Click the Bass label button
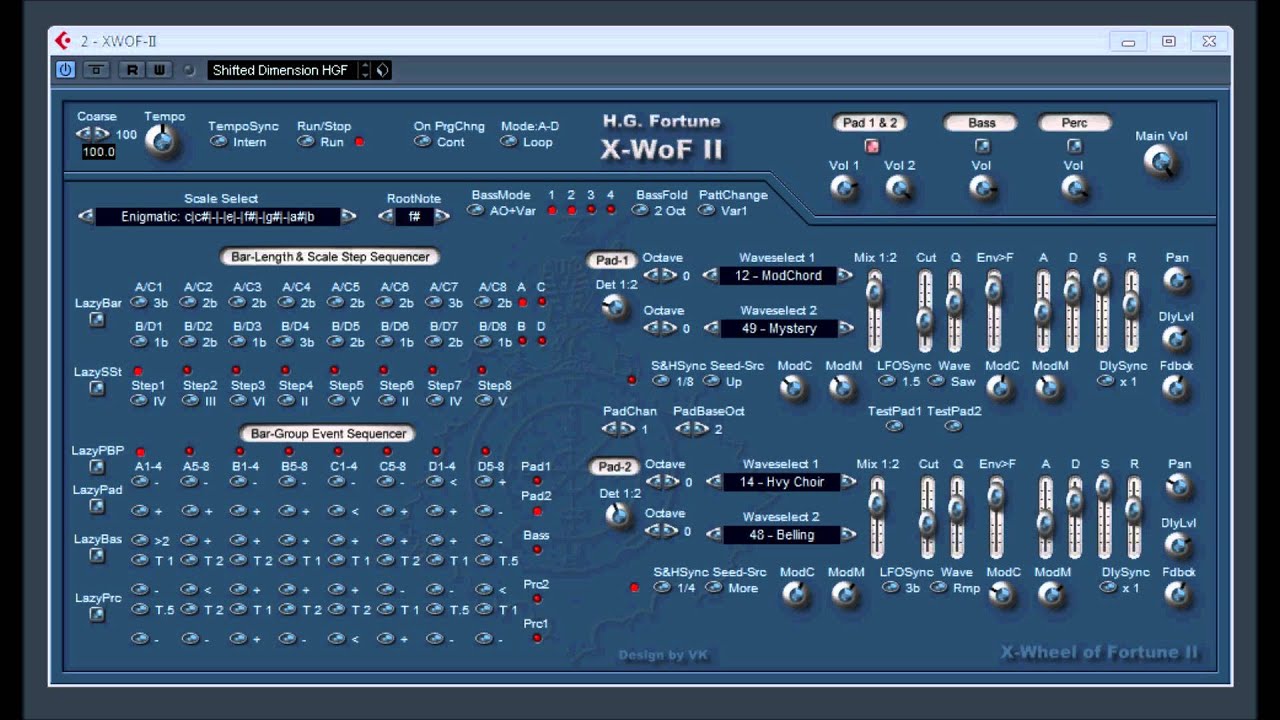Viewport: 1280px width, 720px height. click(981, 122)
